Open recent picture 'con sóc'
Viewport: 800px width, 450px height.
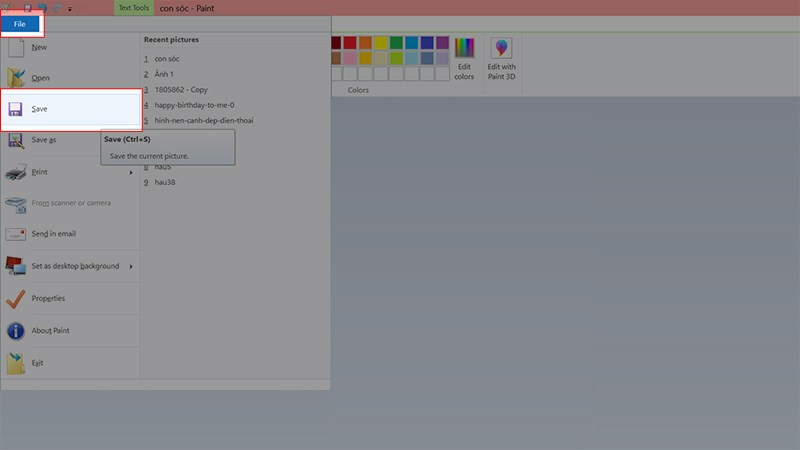point(166,58)
